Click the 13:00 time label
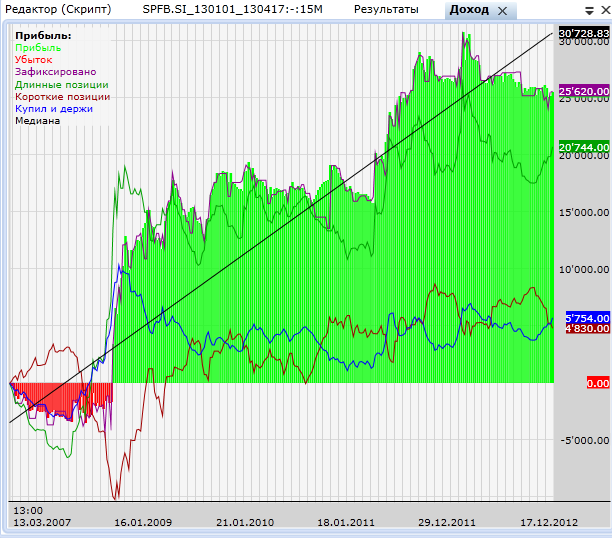The image size is (612, 538). coord(28,511)
